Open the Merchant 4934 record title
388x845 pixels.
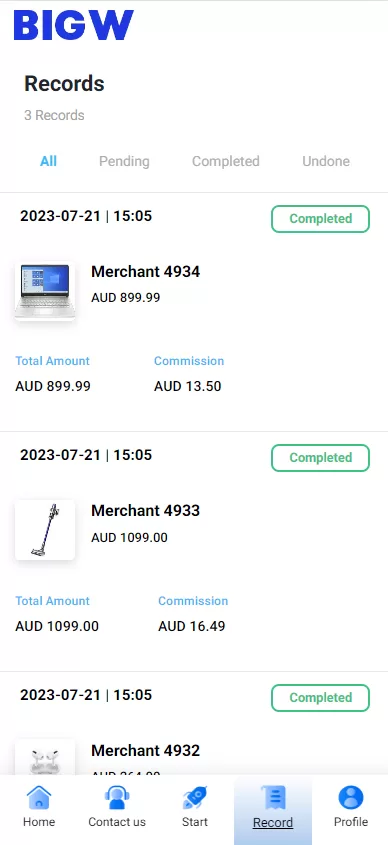point(146,272)
